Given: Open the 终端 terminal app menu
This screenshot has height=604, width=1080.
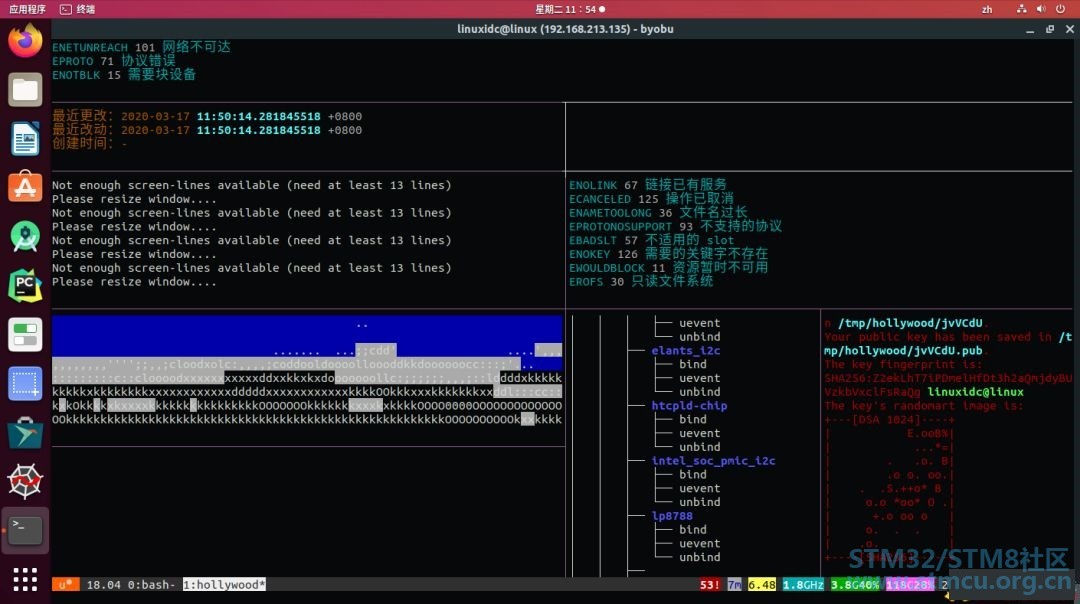Looking at the screenshot, I should coord(78,9).
